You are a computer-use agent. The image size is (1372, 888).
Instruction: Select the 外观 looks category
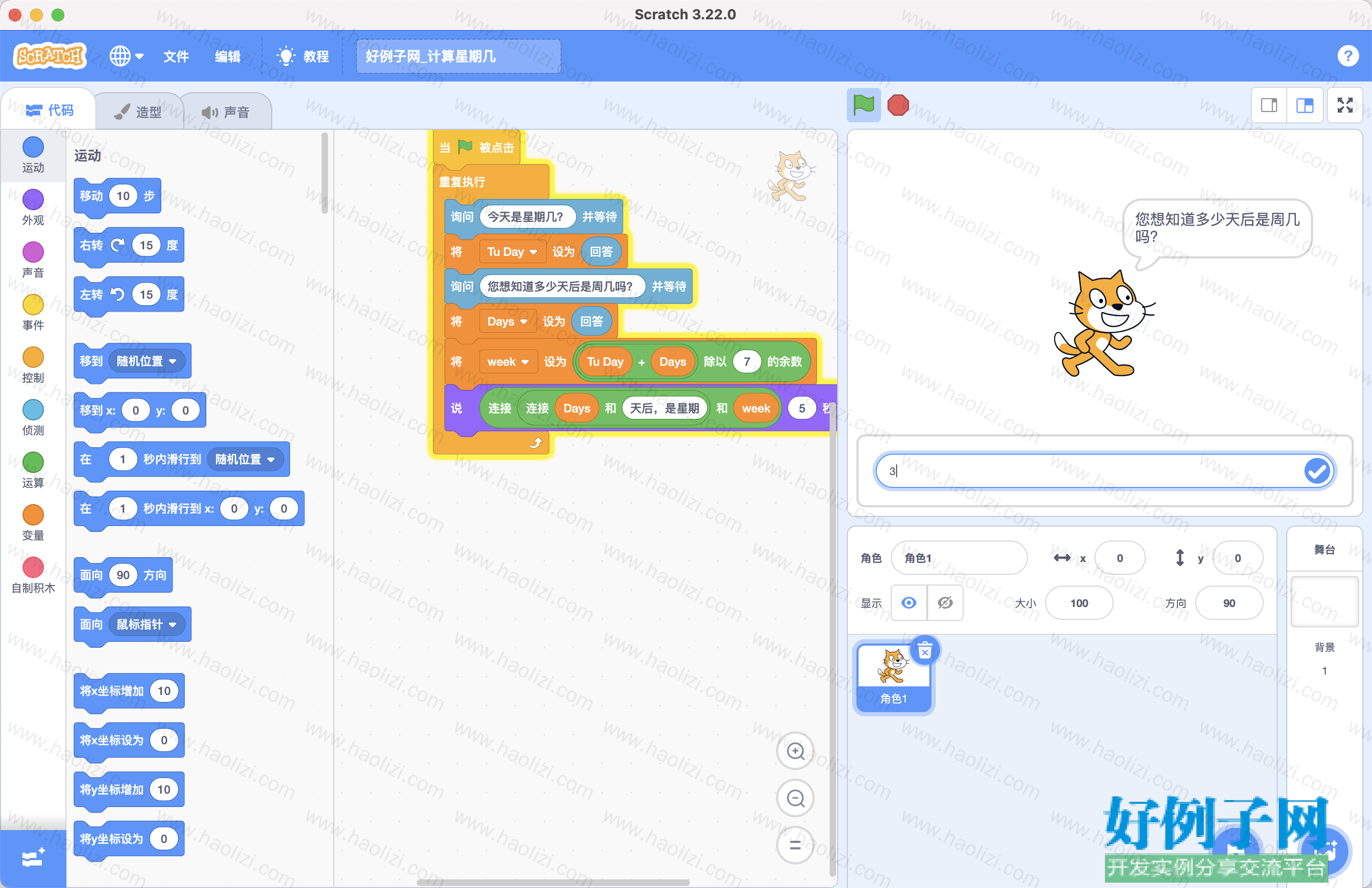pos(33,207)
